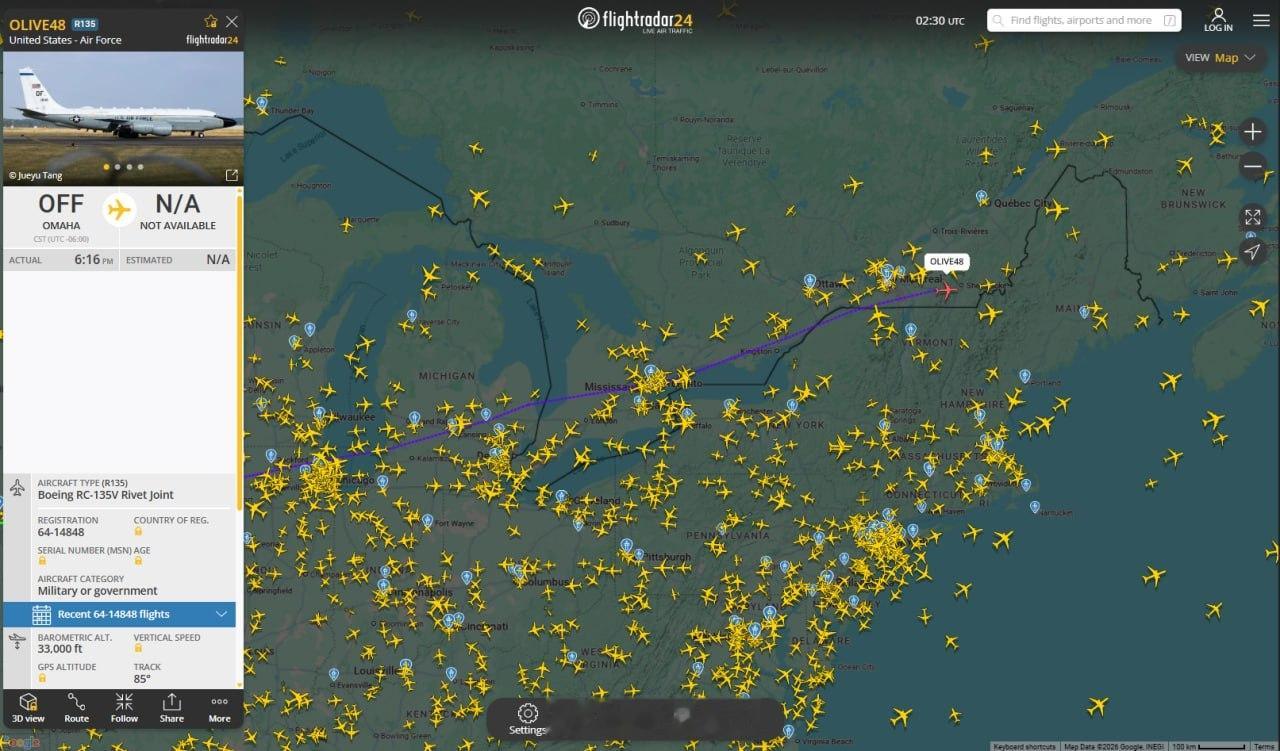Zoom out the map with minus
This screenshot has height=751, width=1280.
(1253, 167)
